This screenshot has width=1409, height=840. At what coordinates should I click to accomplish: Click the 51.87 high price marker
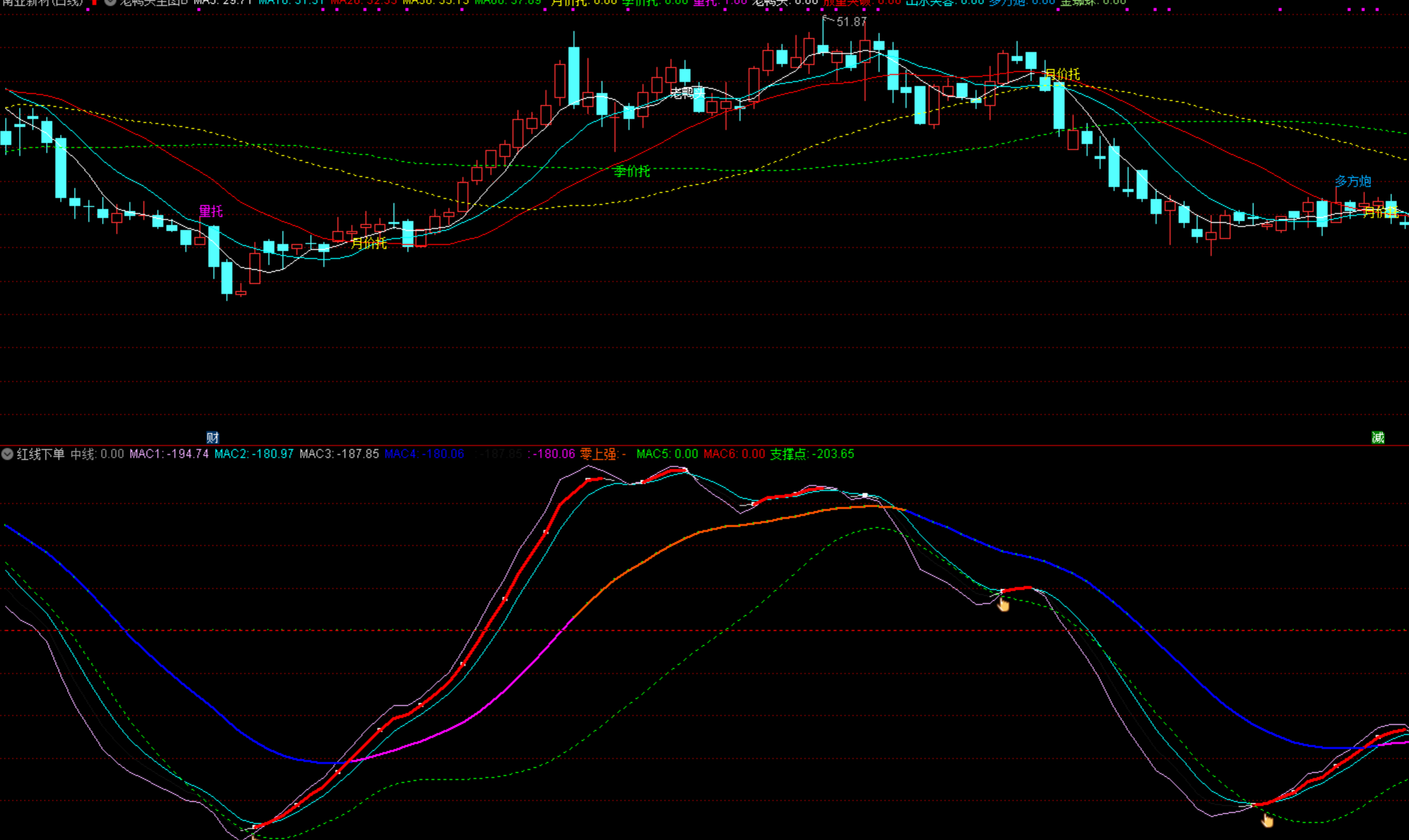coord(852,22)
